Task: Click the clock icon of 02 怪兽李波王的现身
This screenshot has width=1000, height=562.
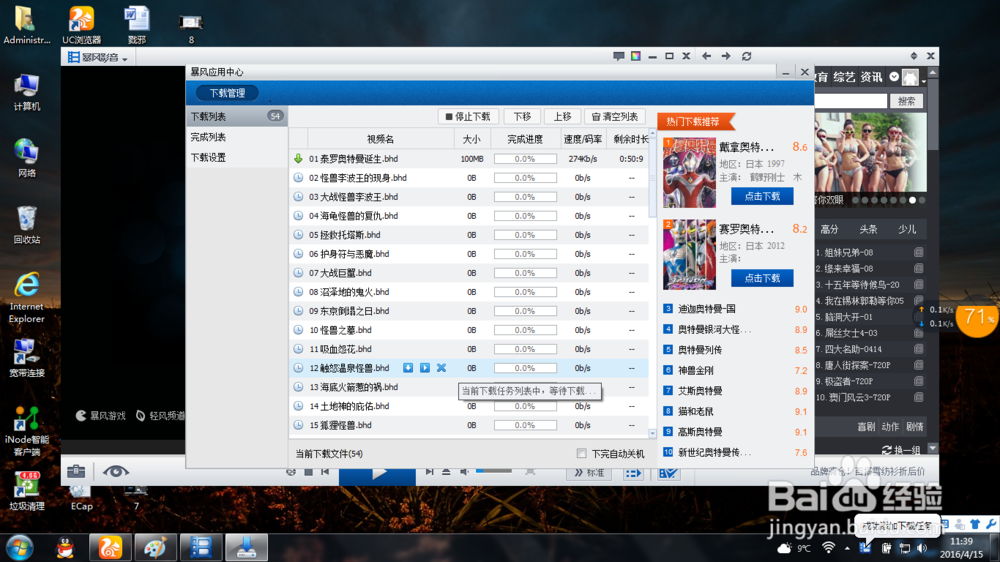Action: (x=298, y=178)
